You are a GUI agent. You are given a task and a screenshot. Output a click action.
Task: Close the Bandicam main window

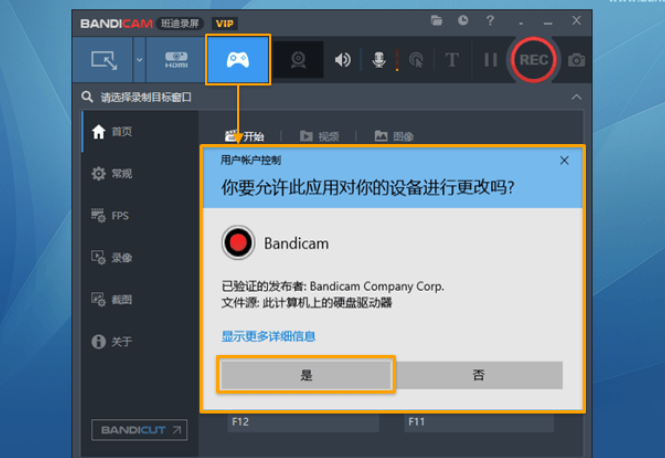[576, 20]
